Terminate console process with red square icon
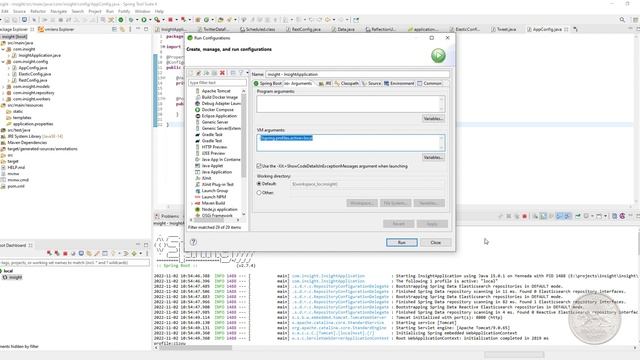The height and width of the screenshot is (360, 640). pos(524,216)
